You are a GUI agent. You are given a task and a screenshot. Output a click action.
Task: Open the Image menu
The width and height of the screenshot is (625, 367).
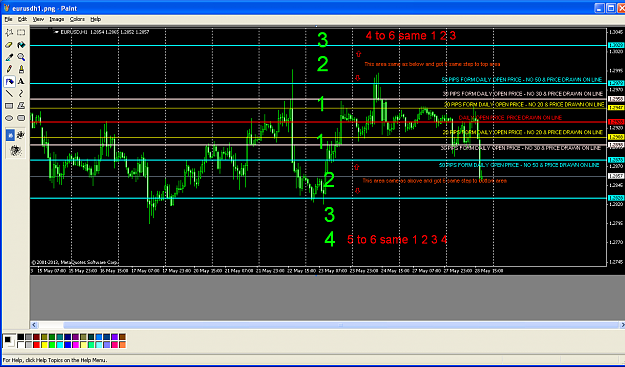[57, 19]
